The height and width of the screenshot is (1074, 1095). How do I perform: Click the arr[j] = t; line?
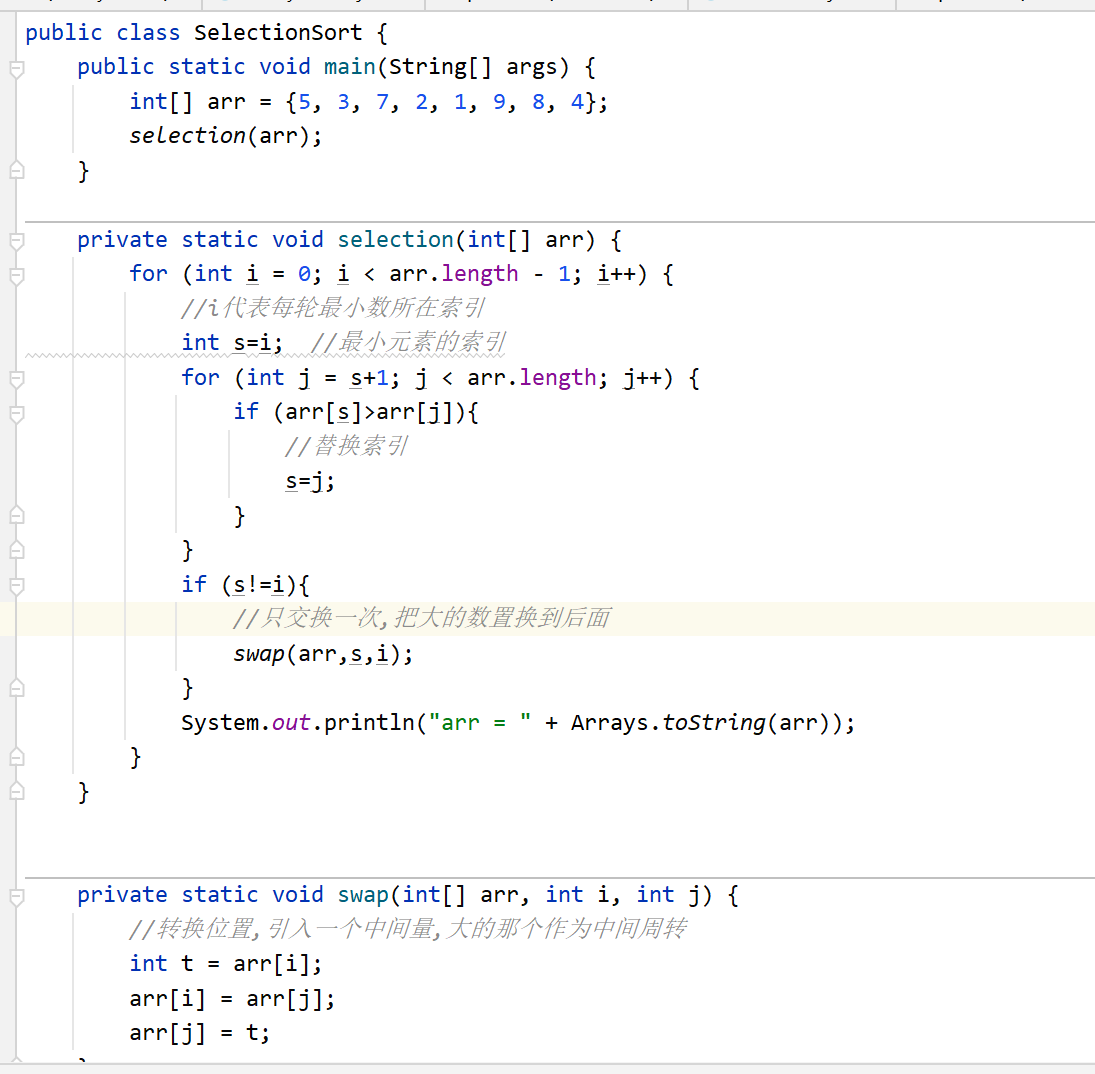[200, 1033]
